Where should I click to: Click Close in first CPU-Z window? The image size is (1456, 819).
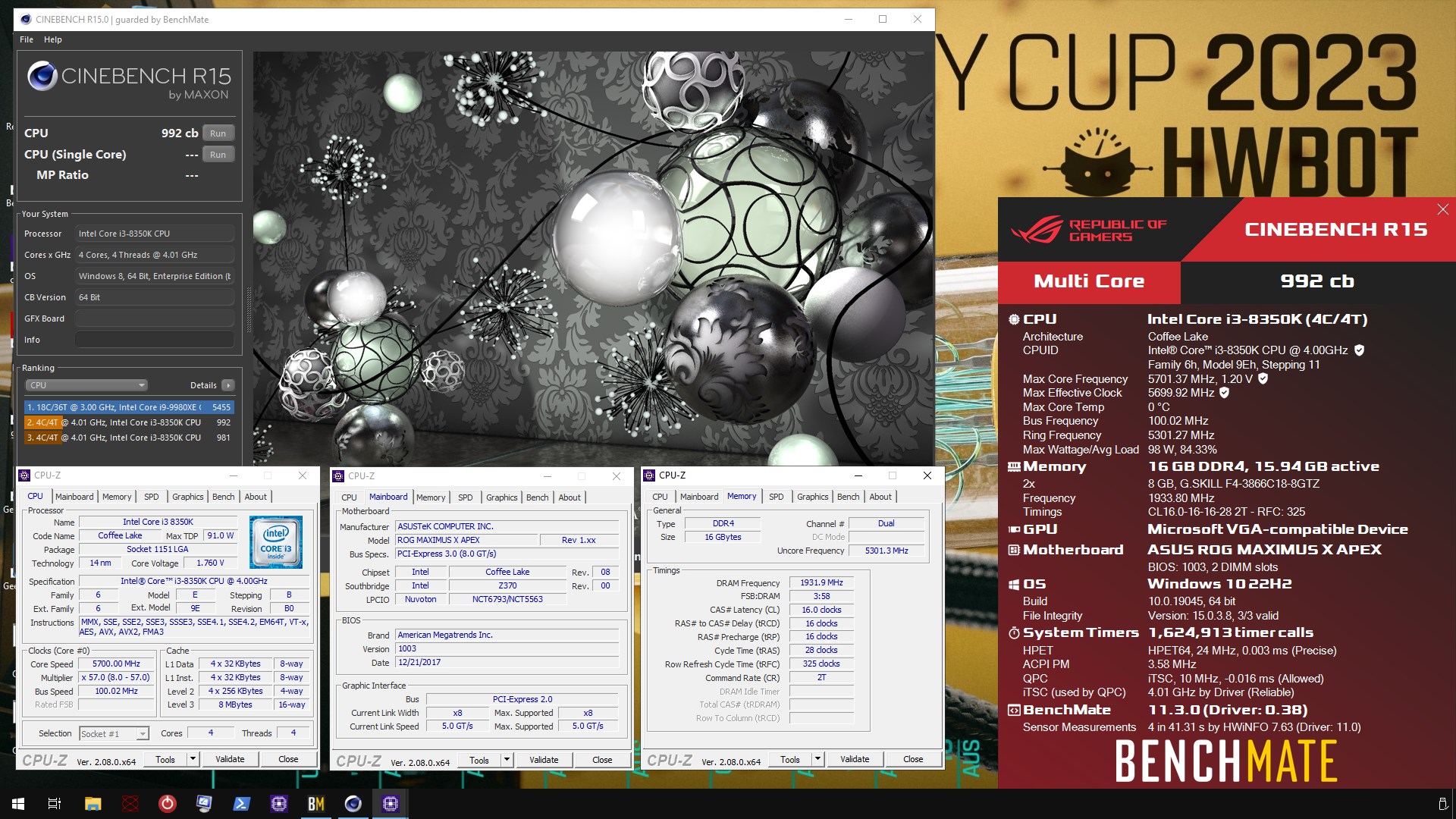288,759
